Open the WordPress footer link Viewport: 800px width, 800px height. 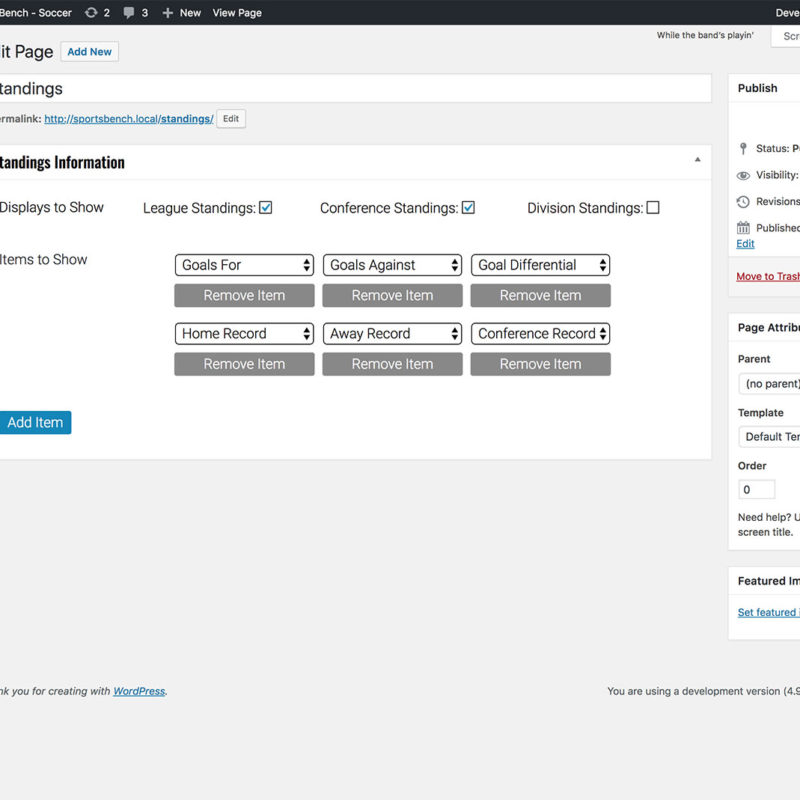click(139, 691)
